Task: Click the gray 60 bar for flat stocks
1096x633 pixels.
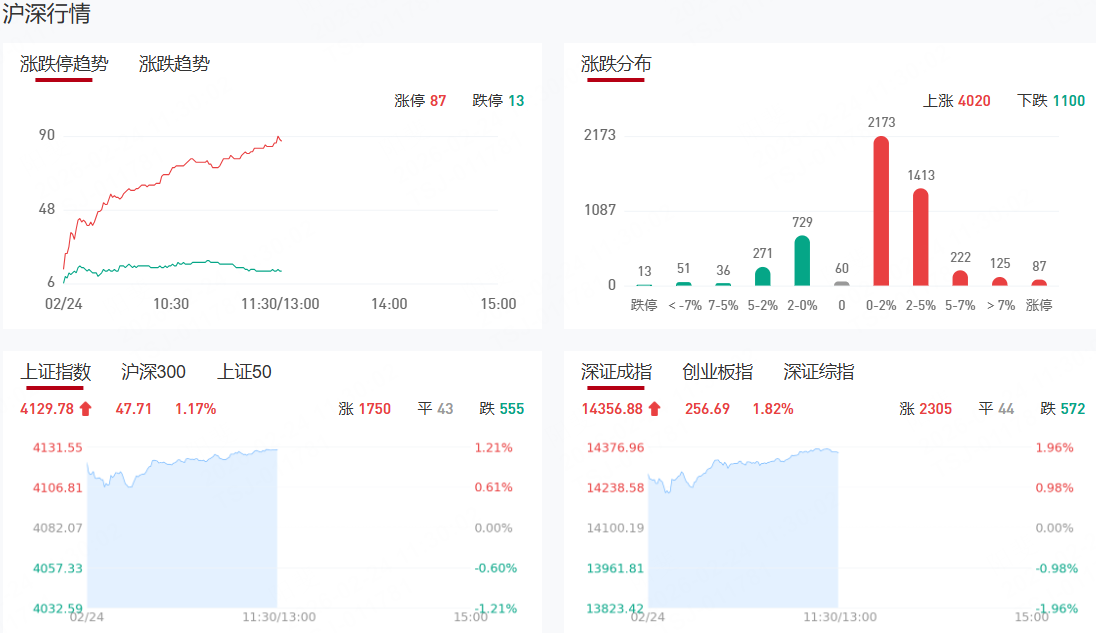Action: click(842, 284)
